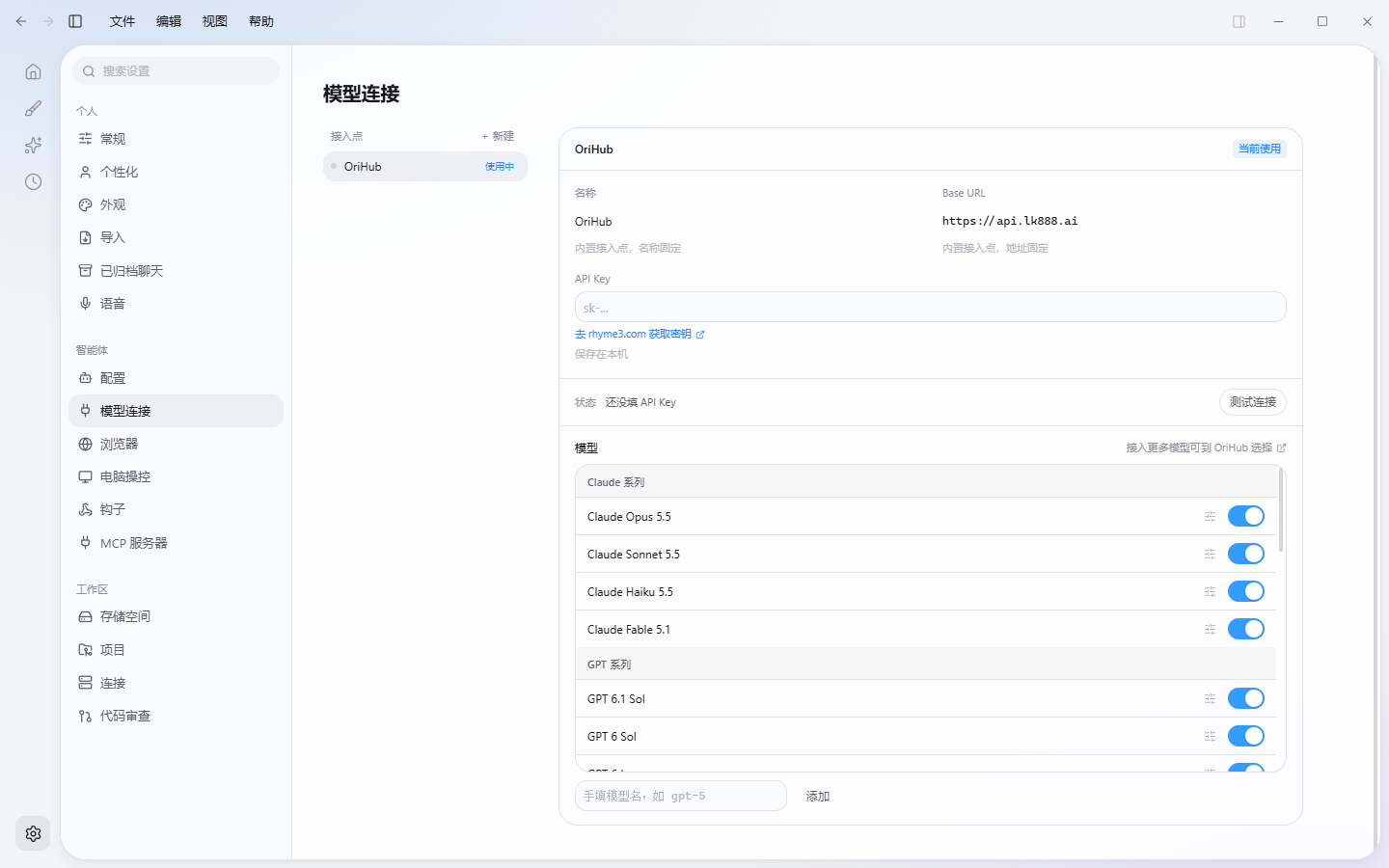Viewport: 1389px width, 868px height.
Task: Open the 编辑 menu
Action: [x=169, y=21]
